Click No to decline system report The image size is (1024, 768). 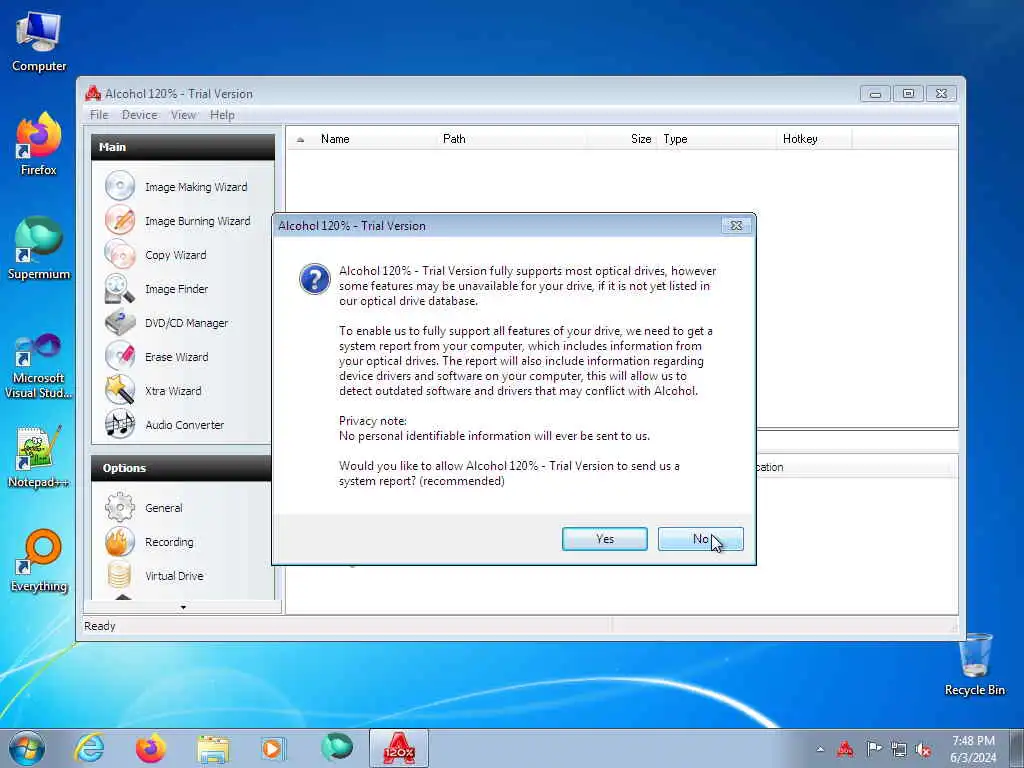coord(701,539)
